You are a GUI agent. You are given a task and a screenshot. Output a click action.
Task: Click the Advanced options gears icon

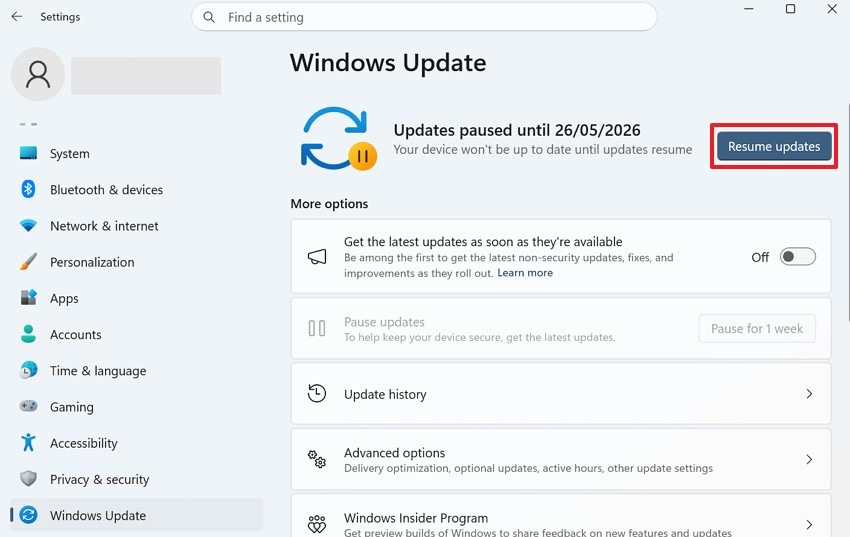pos(317,459)
